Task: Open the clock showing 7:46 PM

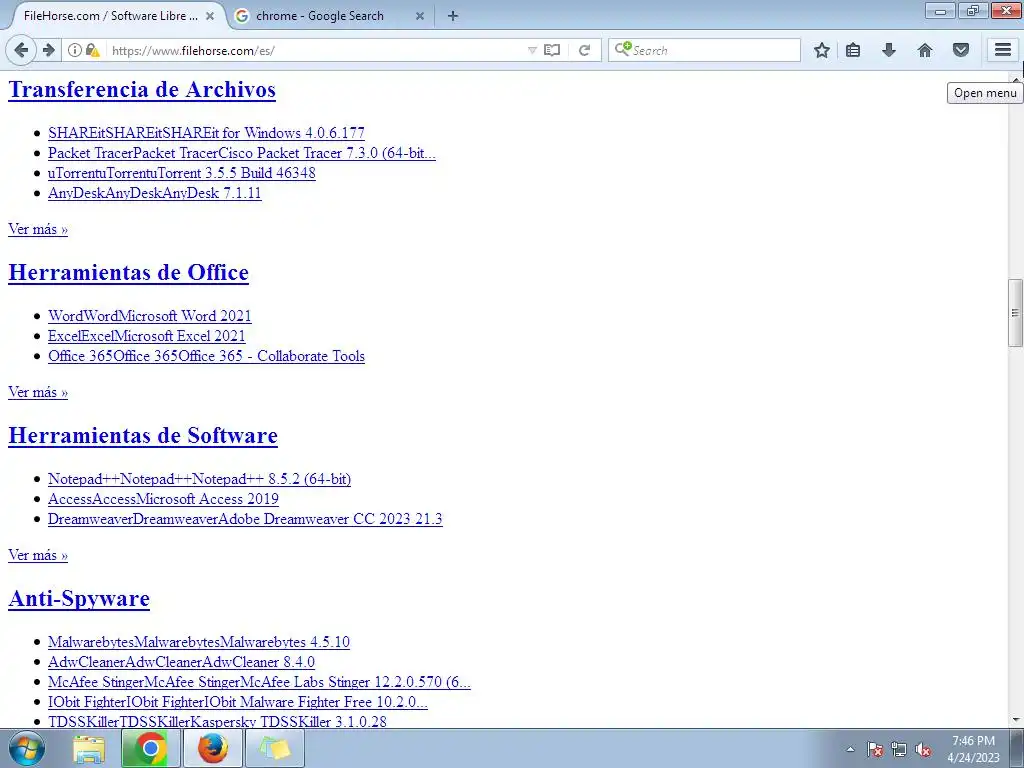Action: point(973,749)
